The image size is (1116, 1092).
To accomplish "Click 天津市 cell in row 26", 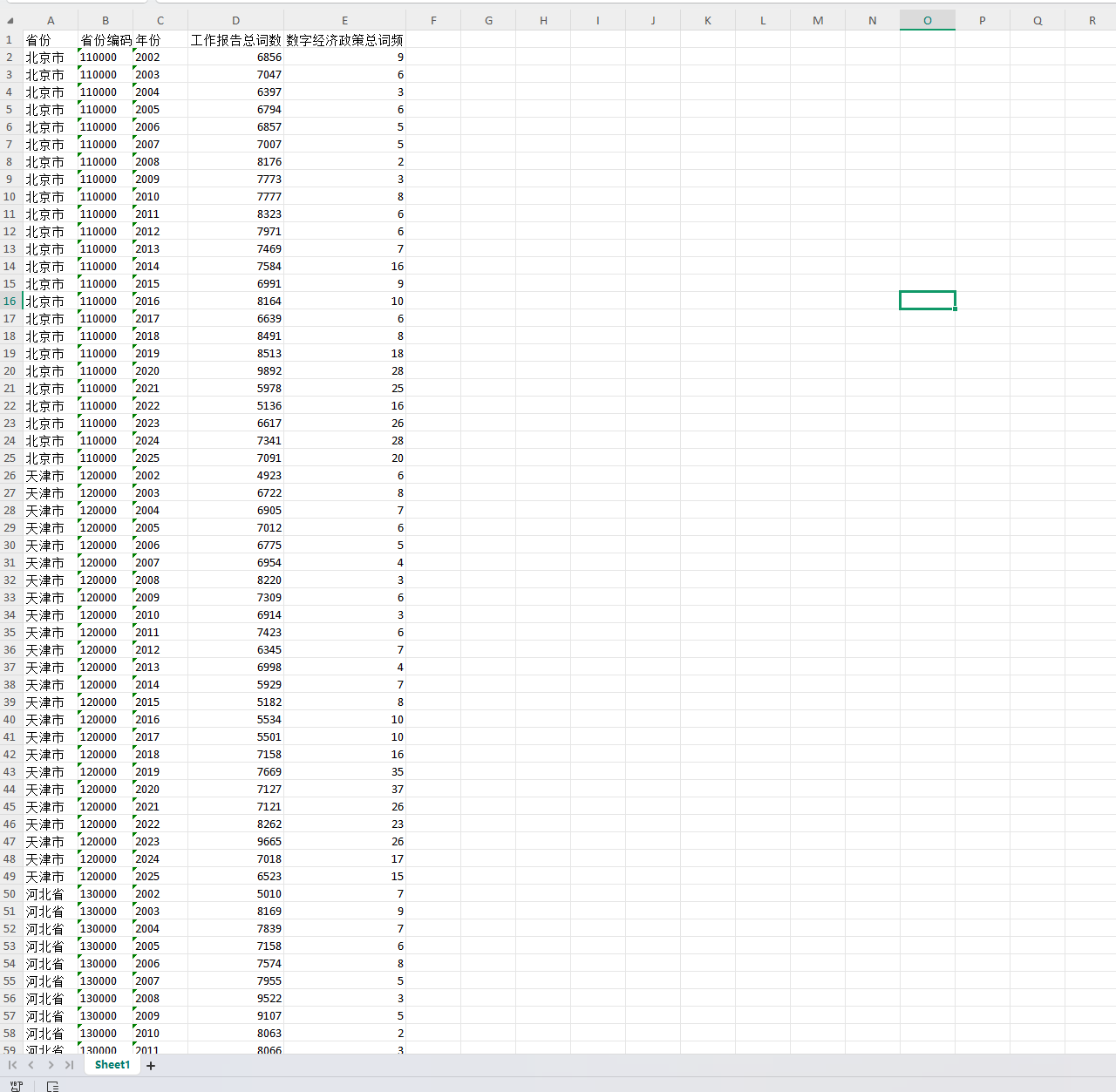I will [51, 475].
